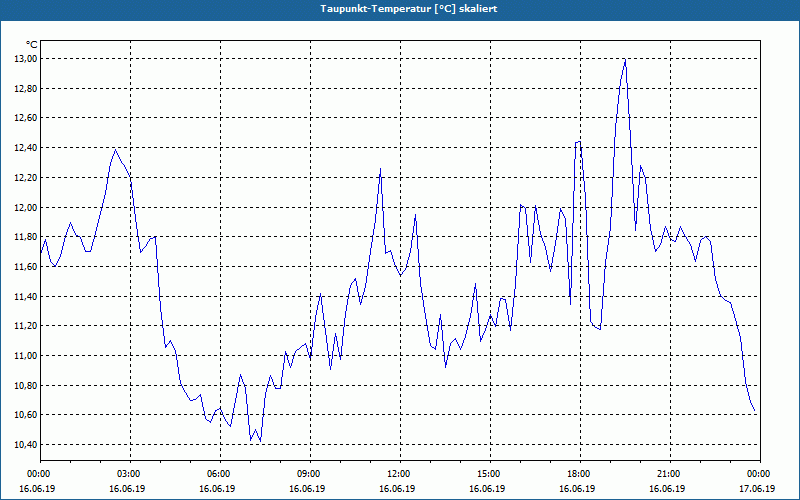Image resolution: width=800 pixels, height=500 pixels.
Task: Click the '21:00' time label
Action: (668, 474)
